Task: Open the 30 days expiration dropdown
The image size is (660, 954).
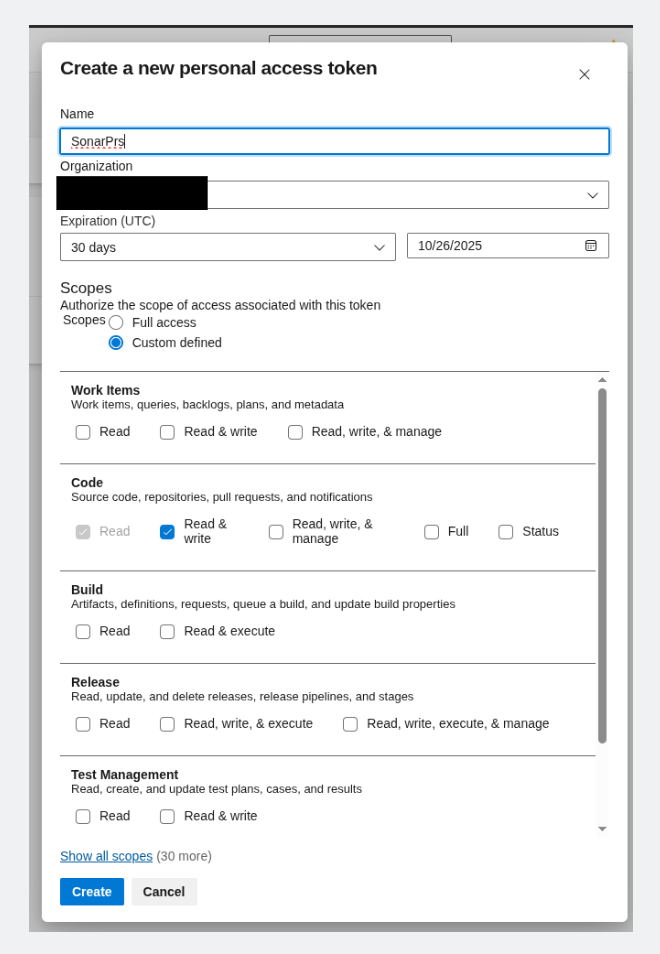Action: click(227, 247)
